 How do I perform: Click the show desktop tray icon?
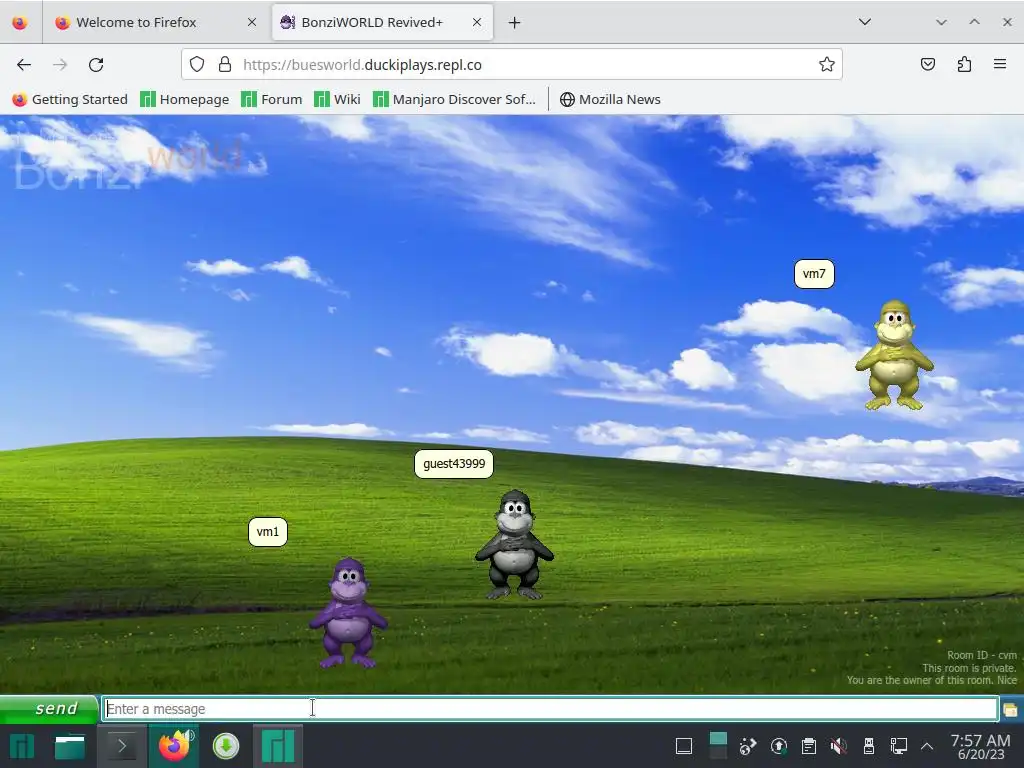tap(684, 746)
